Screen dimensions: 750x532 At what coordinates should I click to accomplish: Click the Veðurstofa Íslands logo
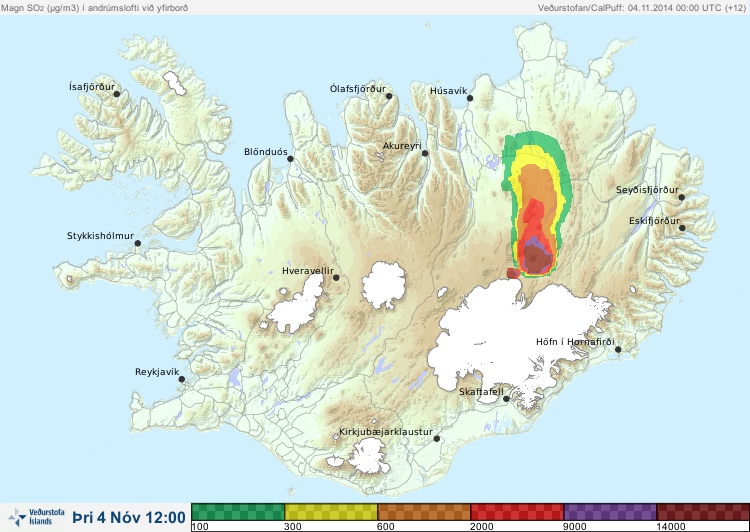36,517
